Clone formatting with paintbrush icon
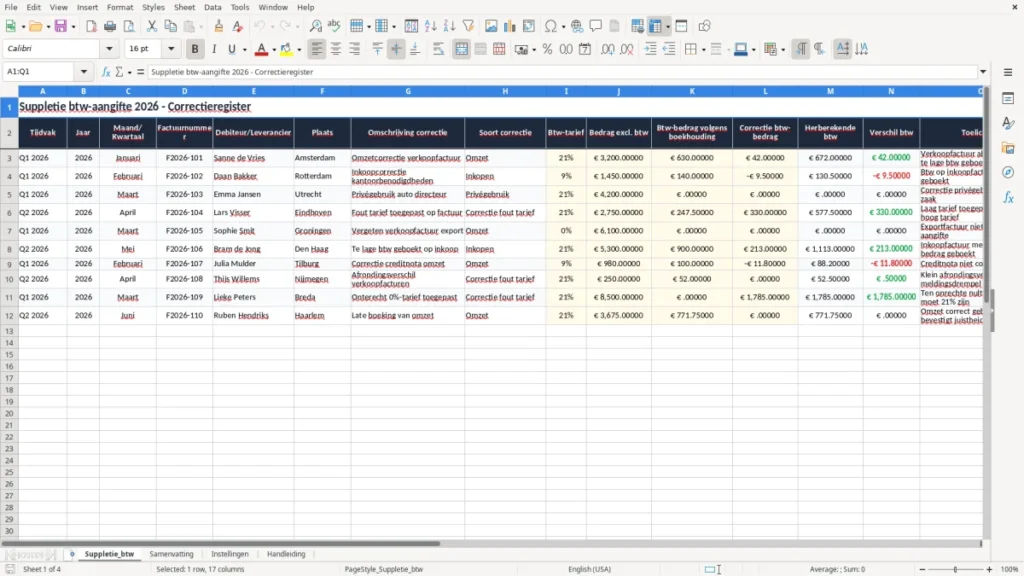Screen dimensions: 1024x576 pos(219,26)
